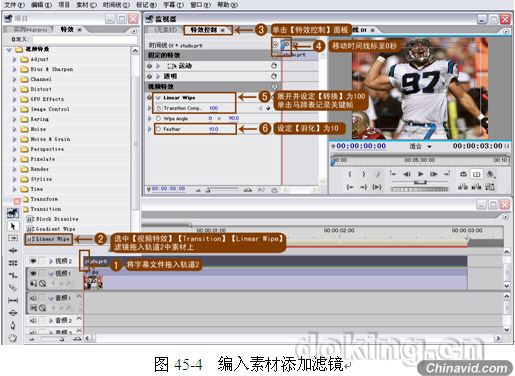515x376 pixels.
Task: Toggle eye visibility for Video 1 track
Action: [x=33, y=274]
